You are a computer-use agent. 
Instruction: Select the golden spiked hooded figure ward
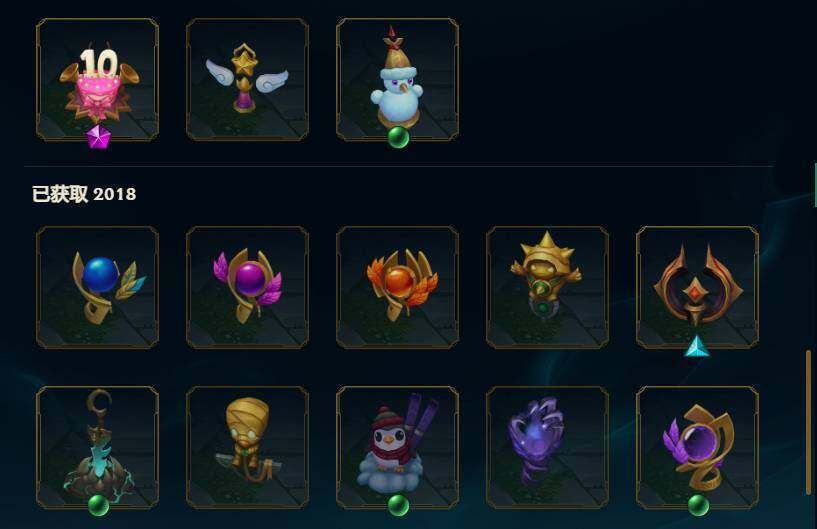(x=547, y=287)
